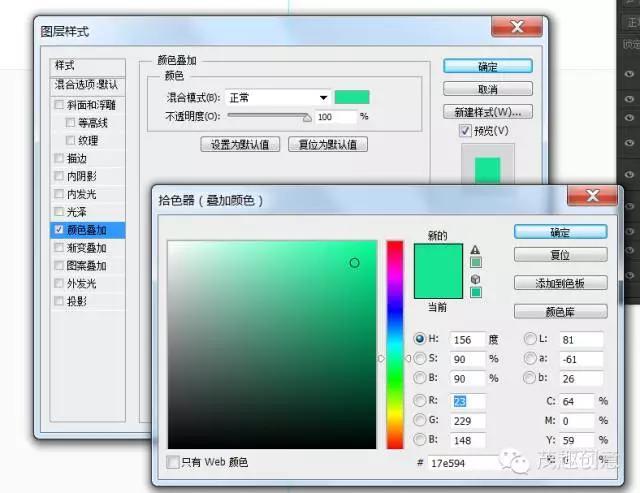Click the opacity field showing 100
This screenshot has height=493, width=640.
click(x=336, y=117)
